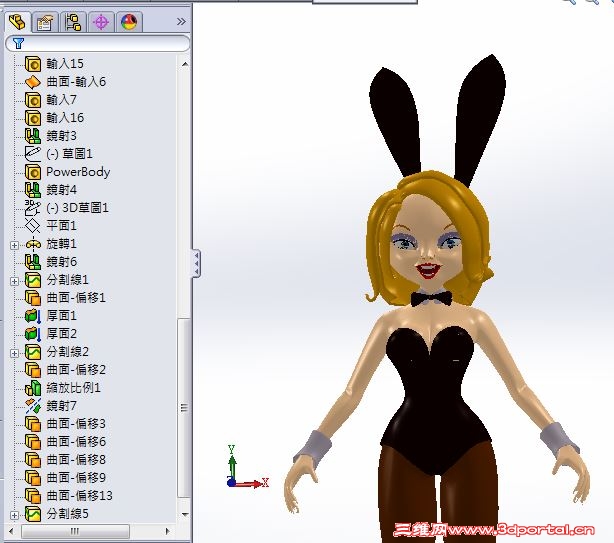Collapse the panel using splitter handle
This screenshot has width=614, height=543.
pos(196,263)
